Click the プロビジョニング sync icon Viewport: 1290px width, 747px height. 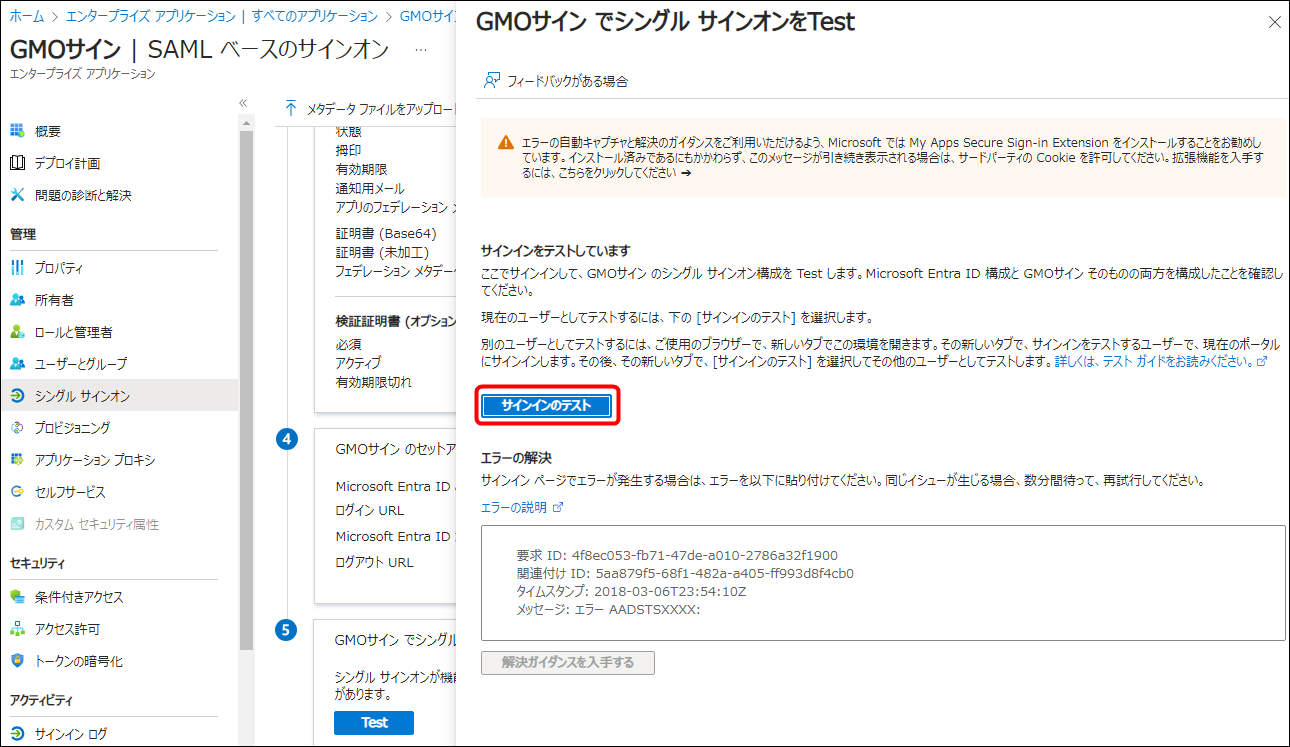tap(17, 427)
